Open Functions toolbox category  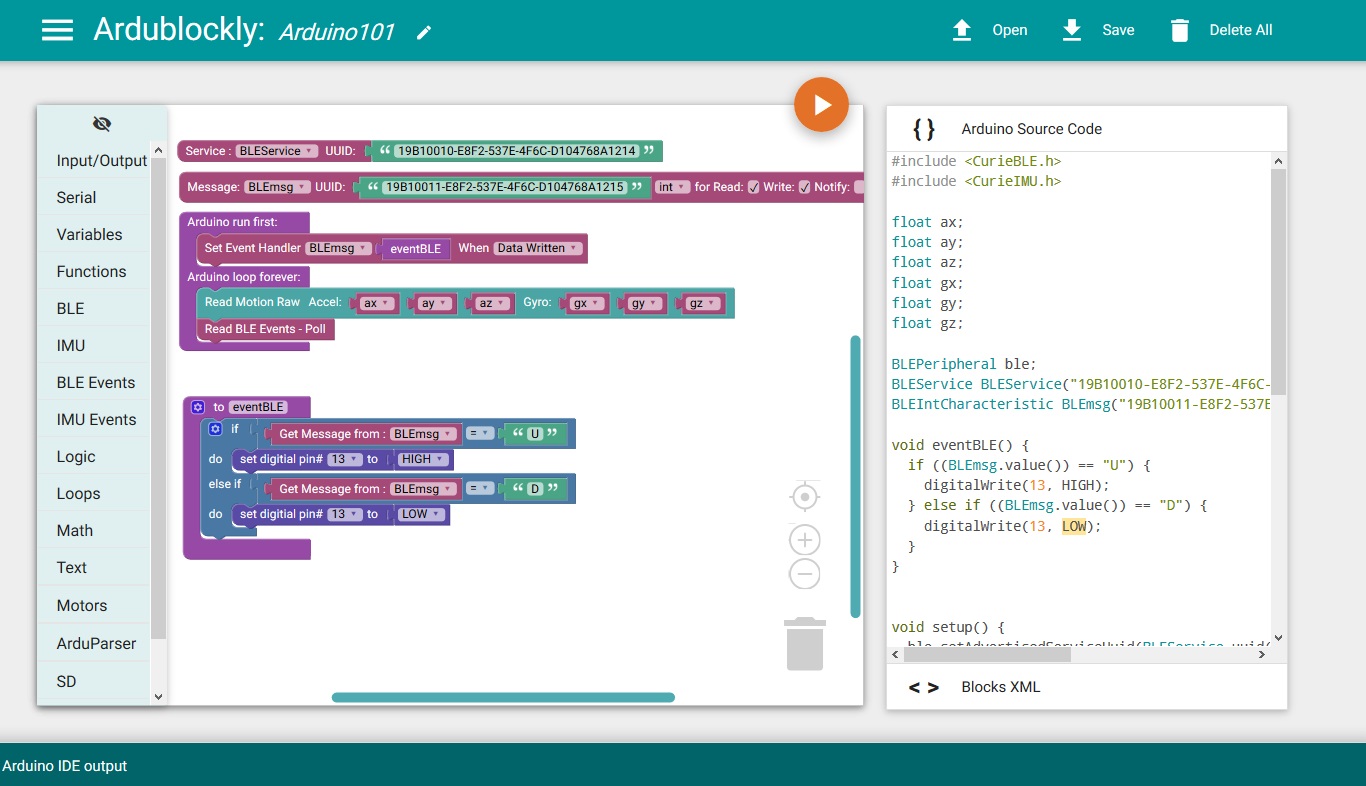(94, 271)
